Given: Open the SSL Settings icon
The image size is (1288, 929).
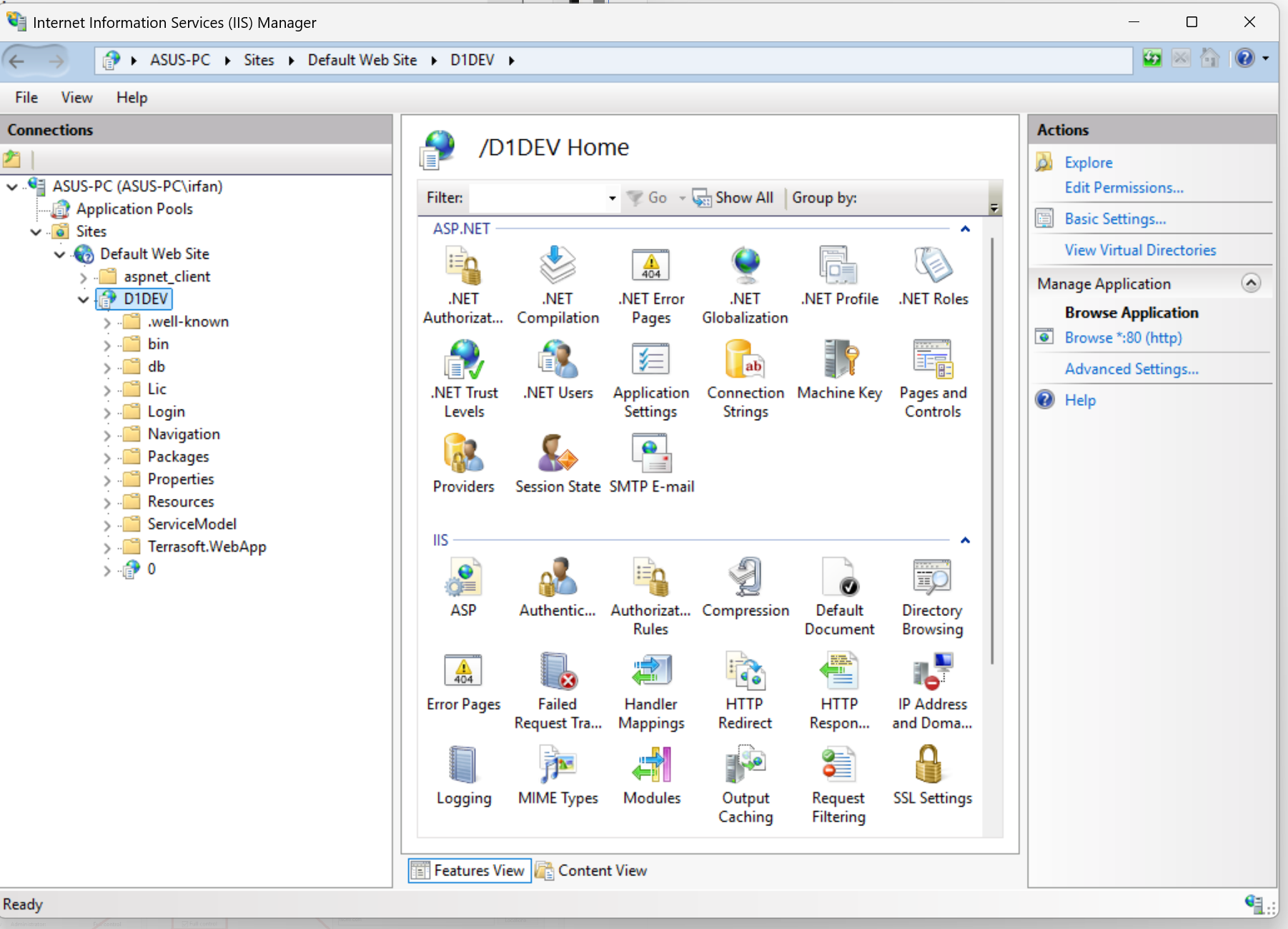Looking at the screenshot, I should point(931,766).
